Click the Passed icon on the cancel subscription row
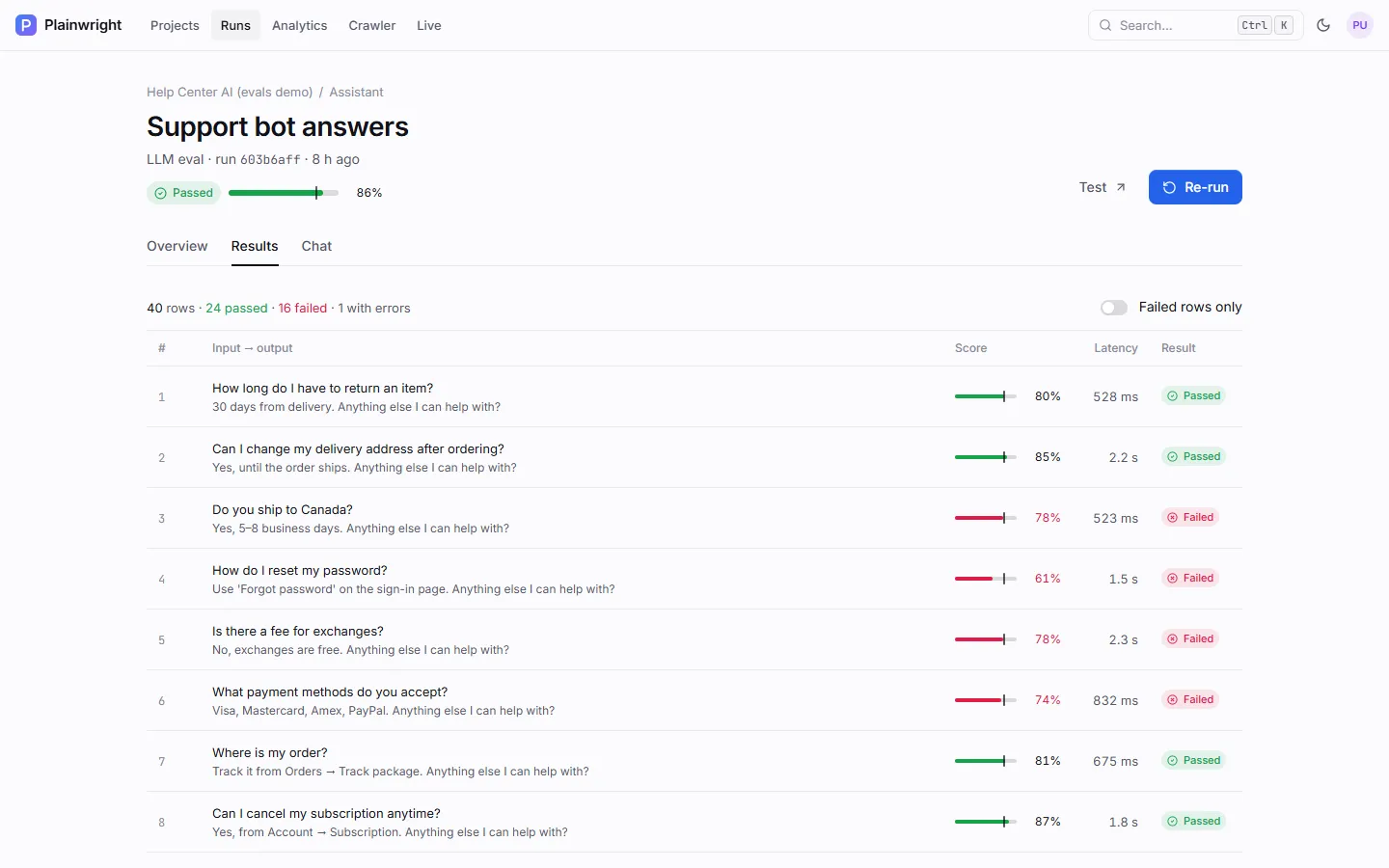The image size is (1389, 868). 1173,822
